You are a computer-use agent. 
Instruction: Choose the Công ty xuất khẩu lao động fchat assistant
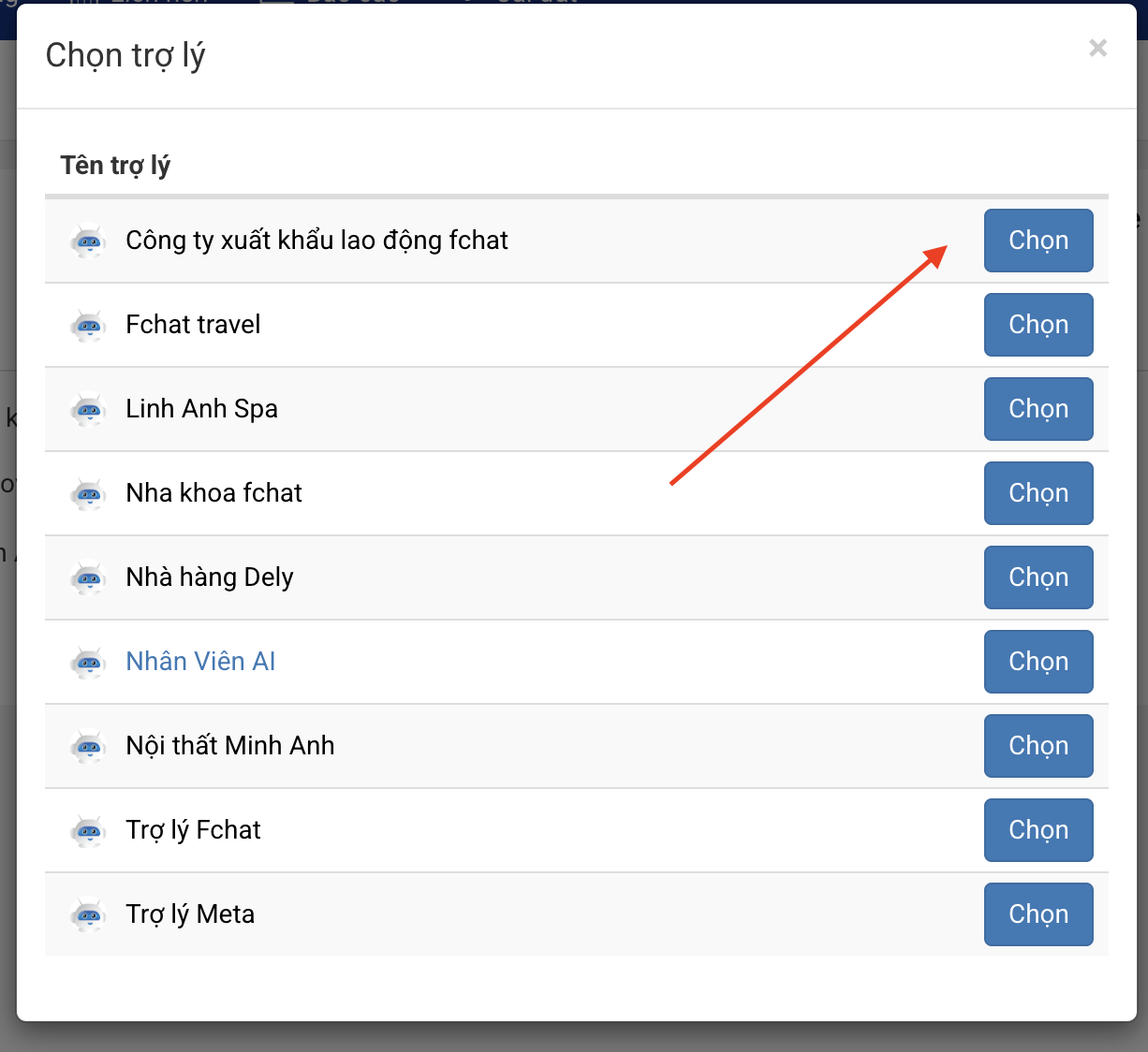pyautogui.click(x=1038, y=241)
